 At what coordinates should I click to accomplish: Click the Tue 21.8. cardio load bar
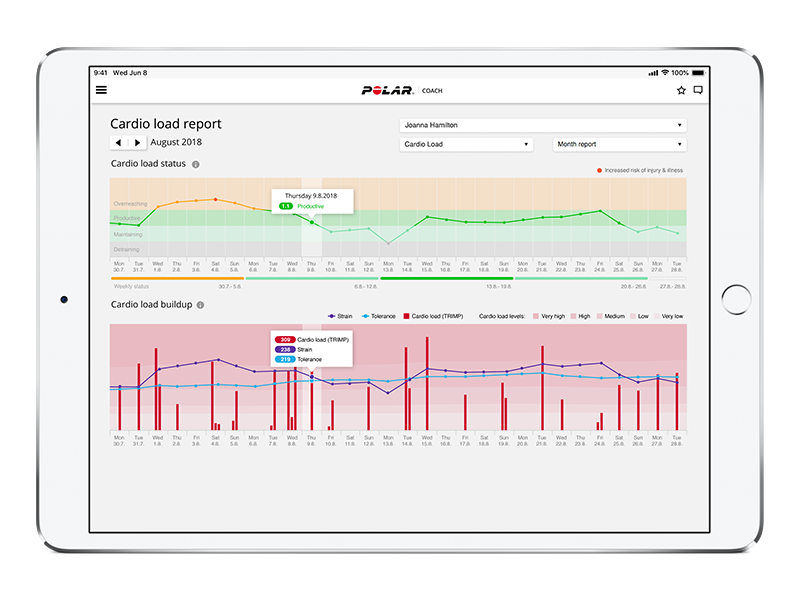pyautogui.click(x=542, y=388)
